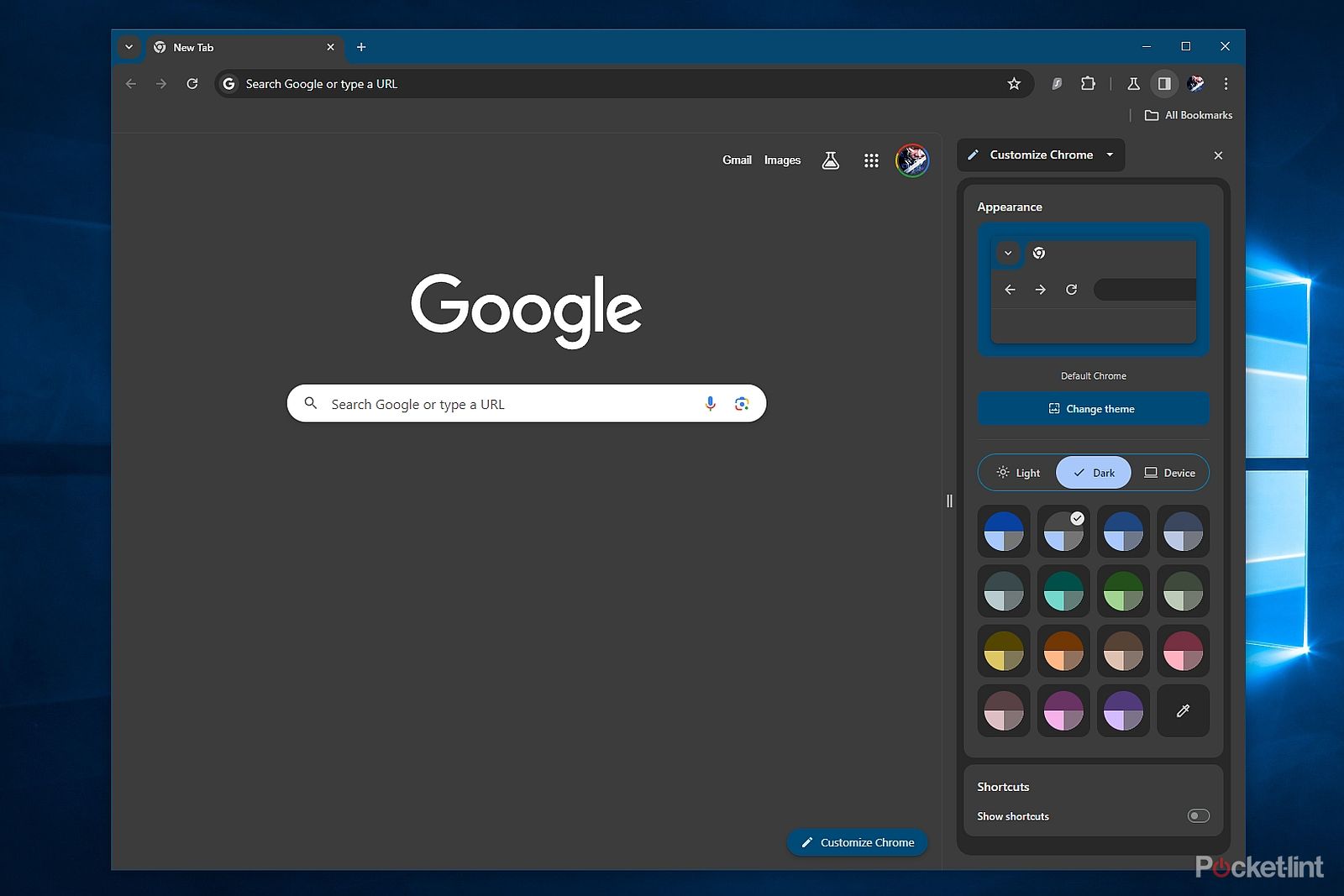
Task: Click the floating Customize Chrome button
Action: pos(857,842)
